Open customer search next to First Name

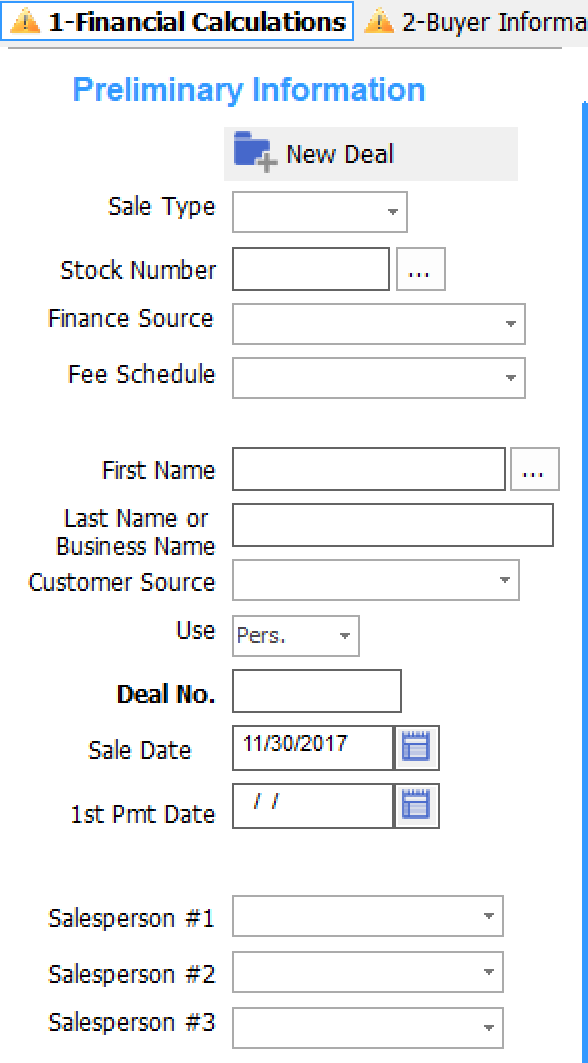pyautogui.click(x=534, y=468)
